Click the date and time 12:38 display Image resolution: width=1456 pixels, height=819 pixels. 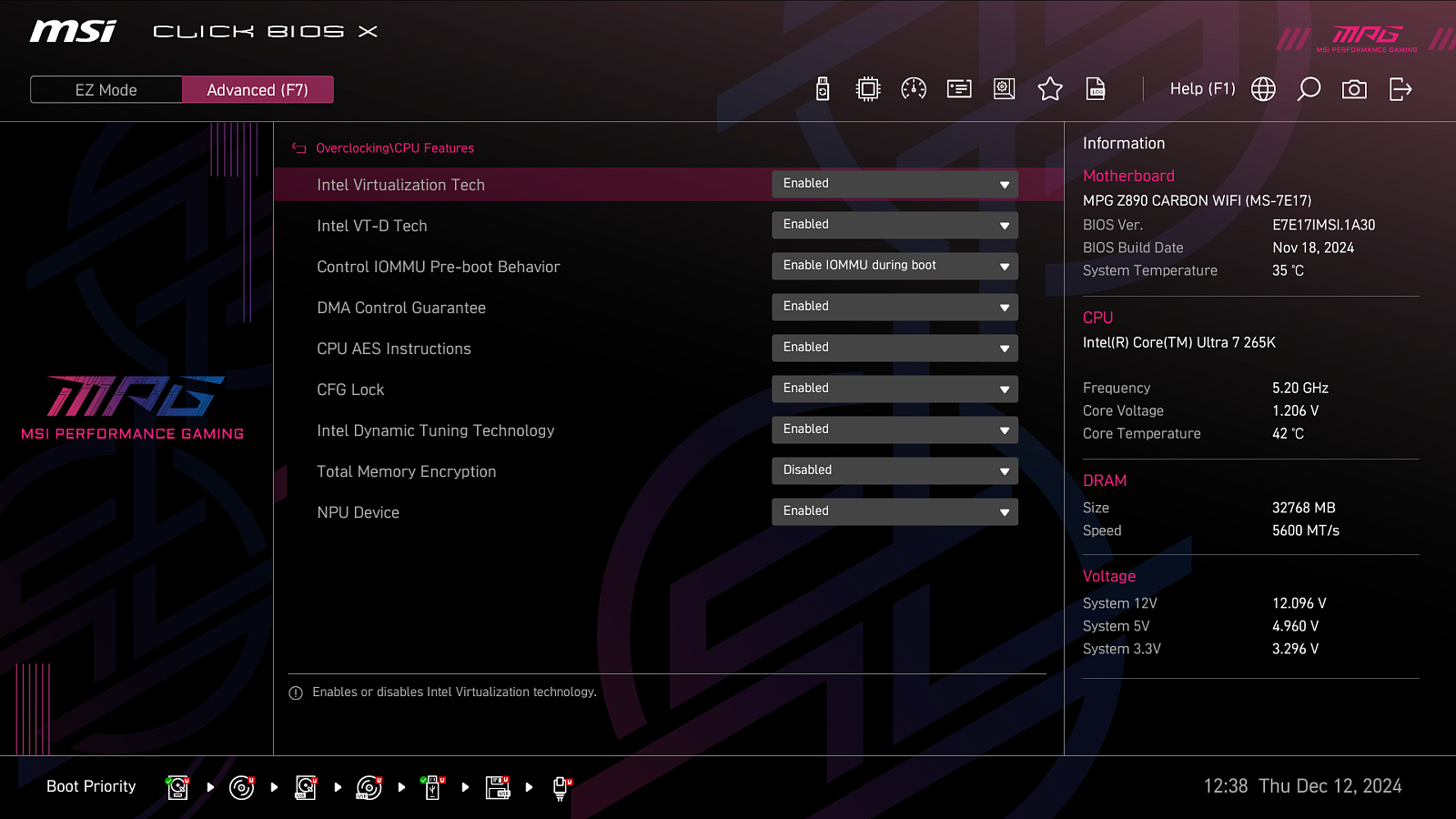click(x=1303, y=786)
